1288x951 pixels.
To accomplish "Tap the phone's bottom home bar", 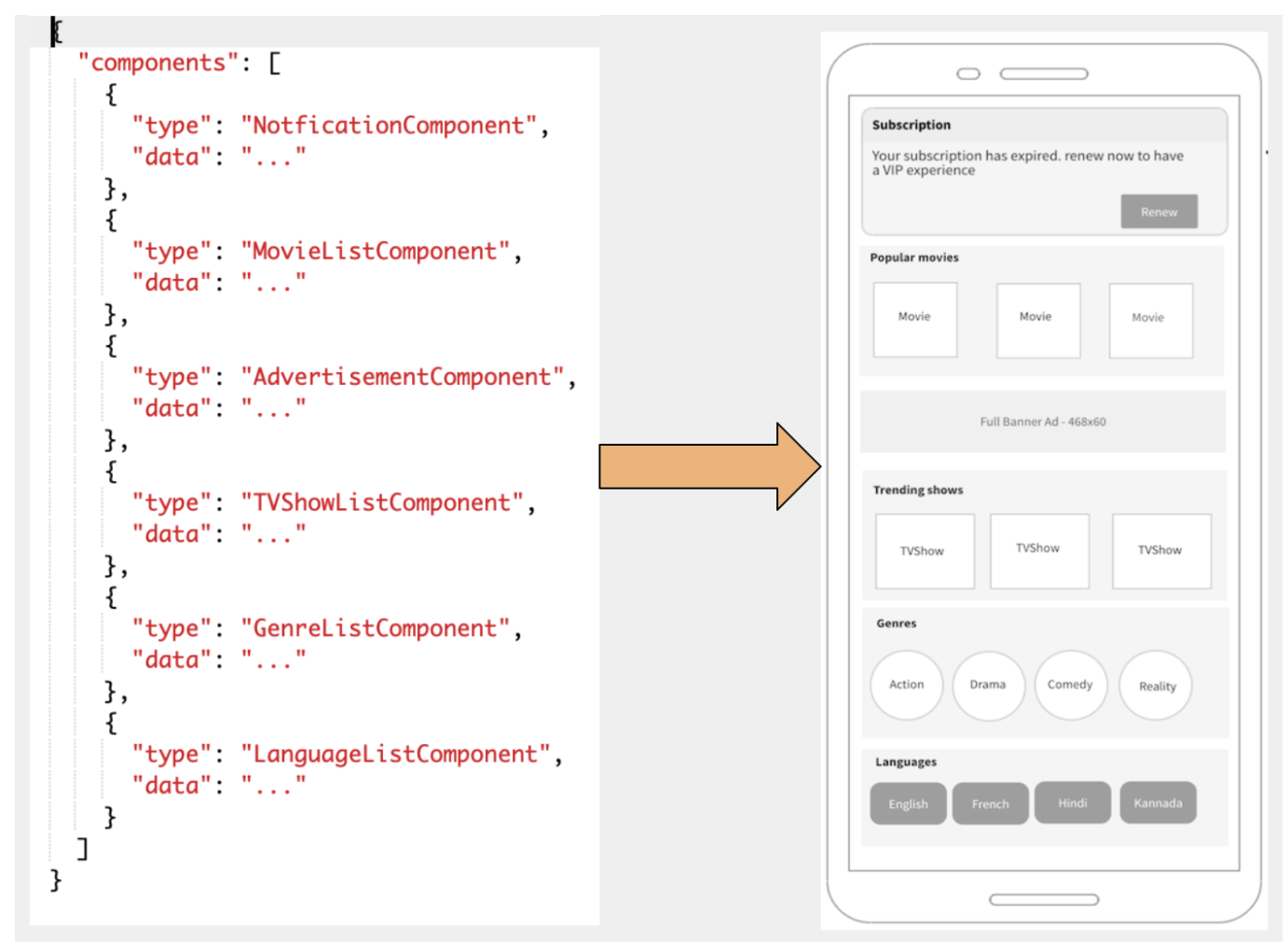I will click(1044, 900).
